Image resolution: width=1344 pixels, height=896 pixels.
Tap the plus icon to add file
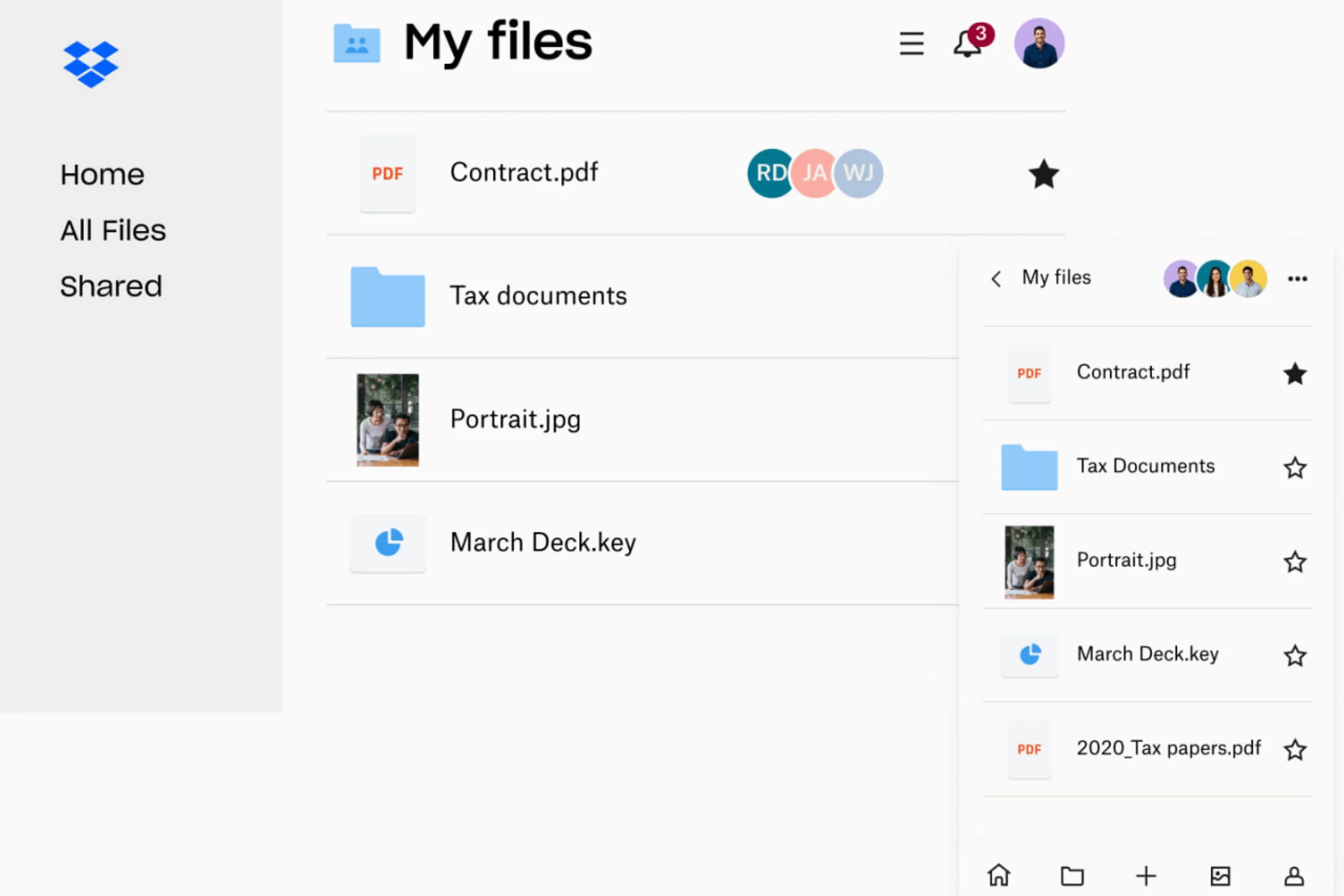coord(1146,875)
